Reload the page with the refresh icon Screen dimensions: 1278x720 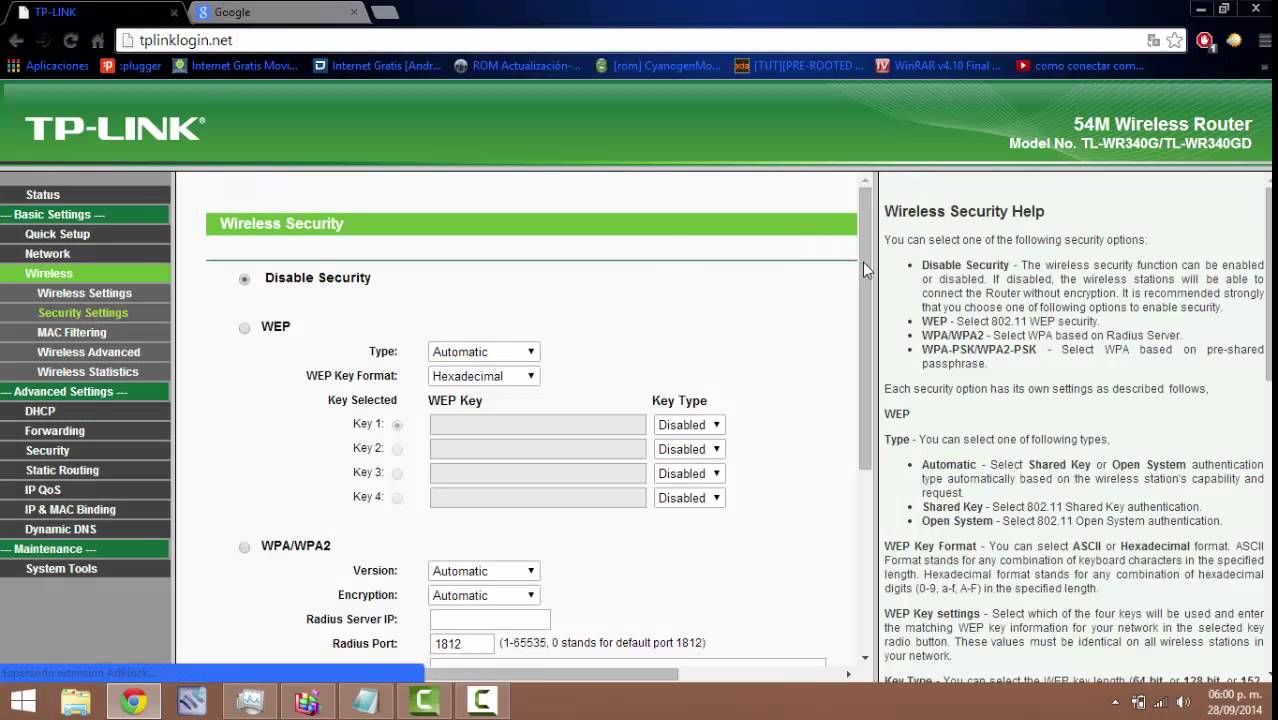[x=70, y=41]
